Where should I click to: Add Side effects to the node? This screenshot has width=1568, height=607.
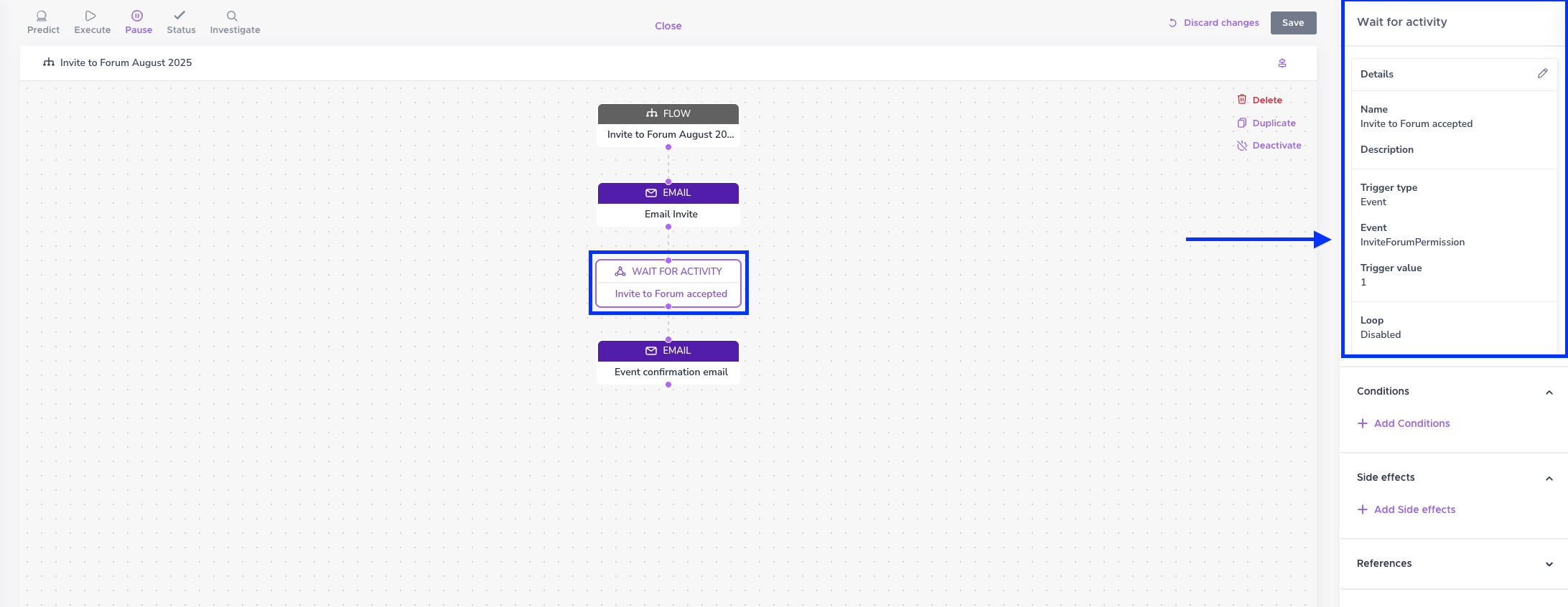click(x=1406, y=509)
